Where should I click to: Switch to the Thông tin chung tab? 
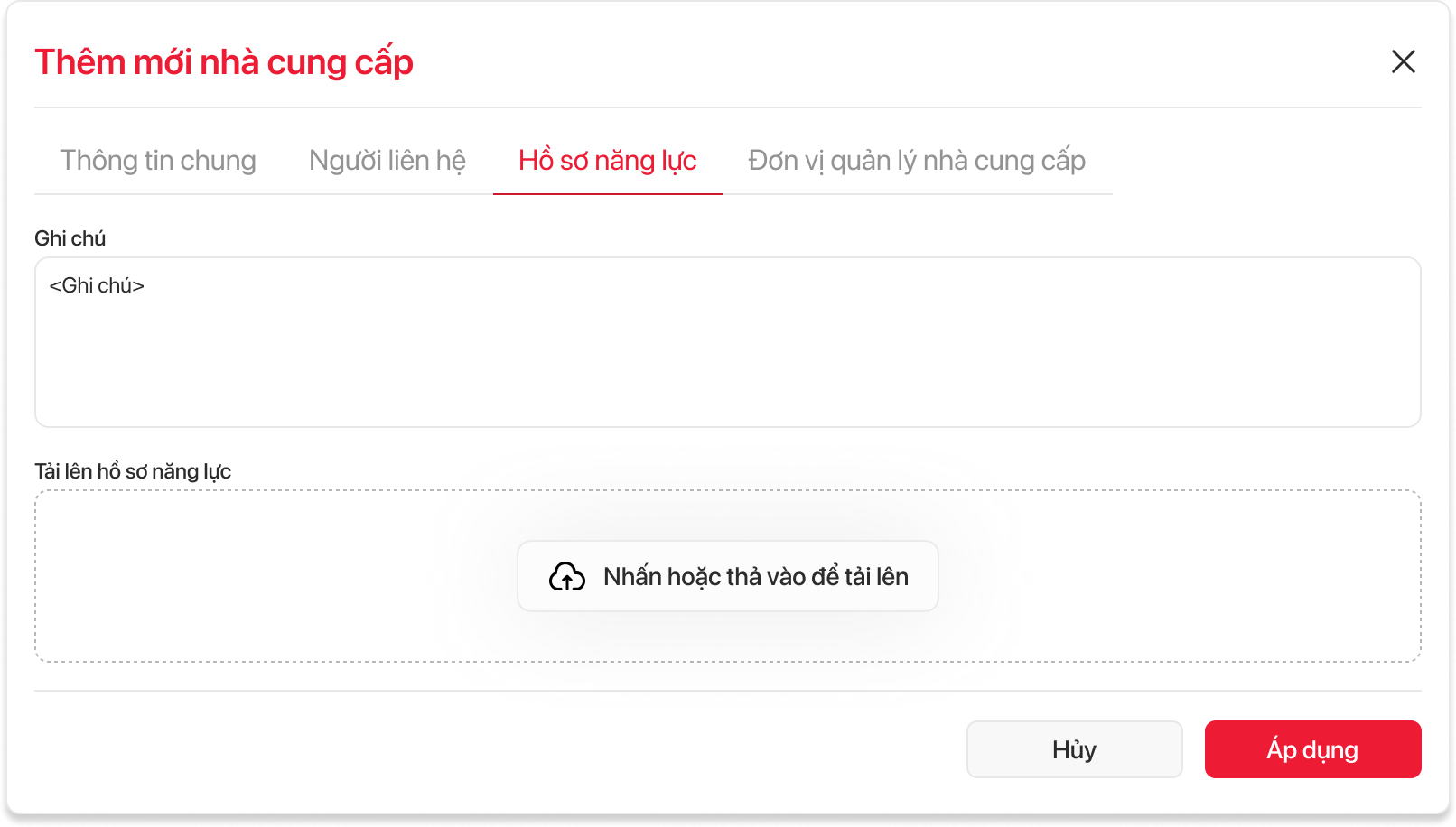[x=158, y=161]
